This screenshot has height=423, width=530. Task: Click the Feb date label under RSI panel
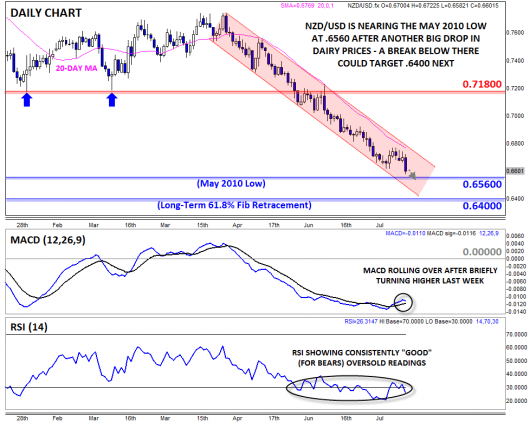click(x=57, y=418)
